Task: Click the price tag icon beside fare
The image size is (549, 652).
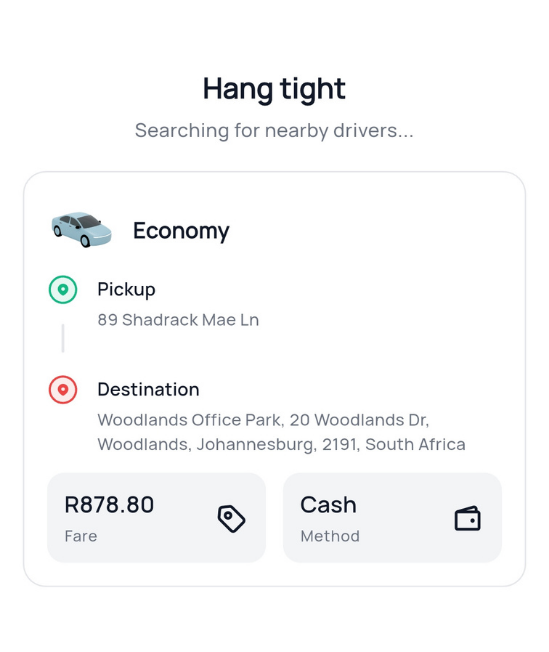Action: point(232,519)
